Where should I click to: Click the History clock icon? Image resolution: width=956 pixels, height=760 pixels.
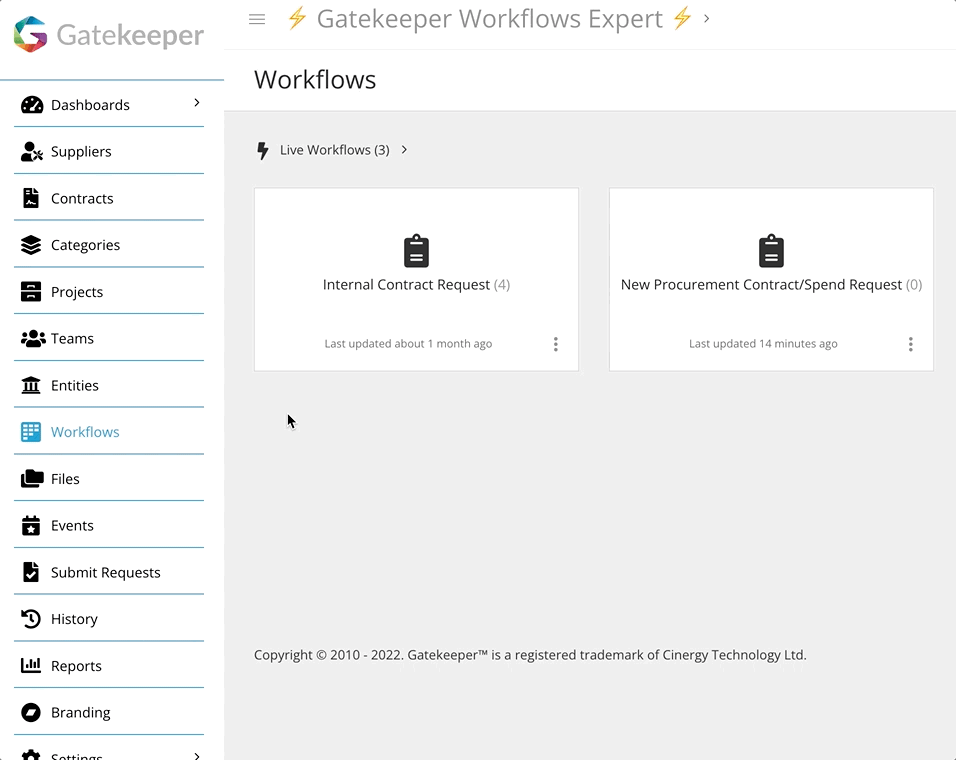(31, 619)
